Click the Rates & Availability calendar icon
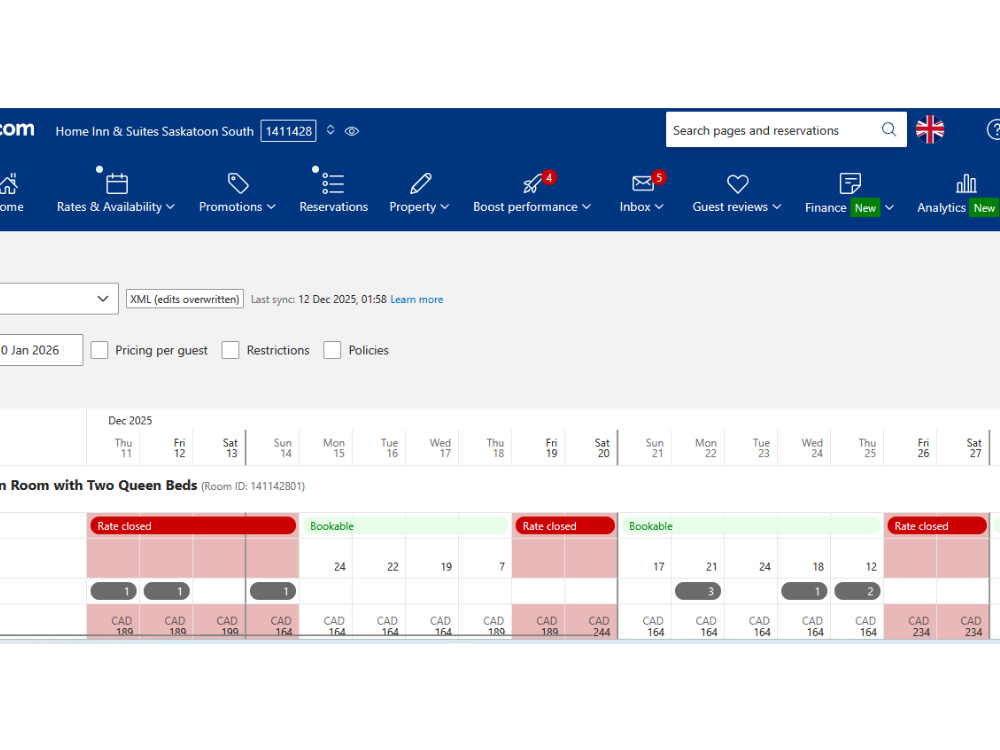Screen dimensions: 1000x750 117,183
